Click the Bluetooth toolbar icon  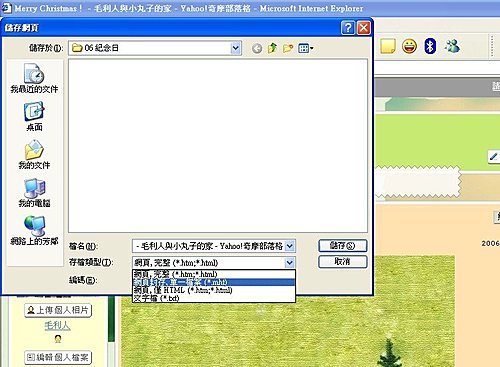[430, 46]
